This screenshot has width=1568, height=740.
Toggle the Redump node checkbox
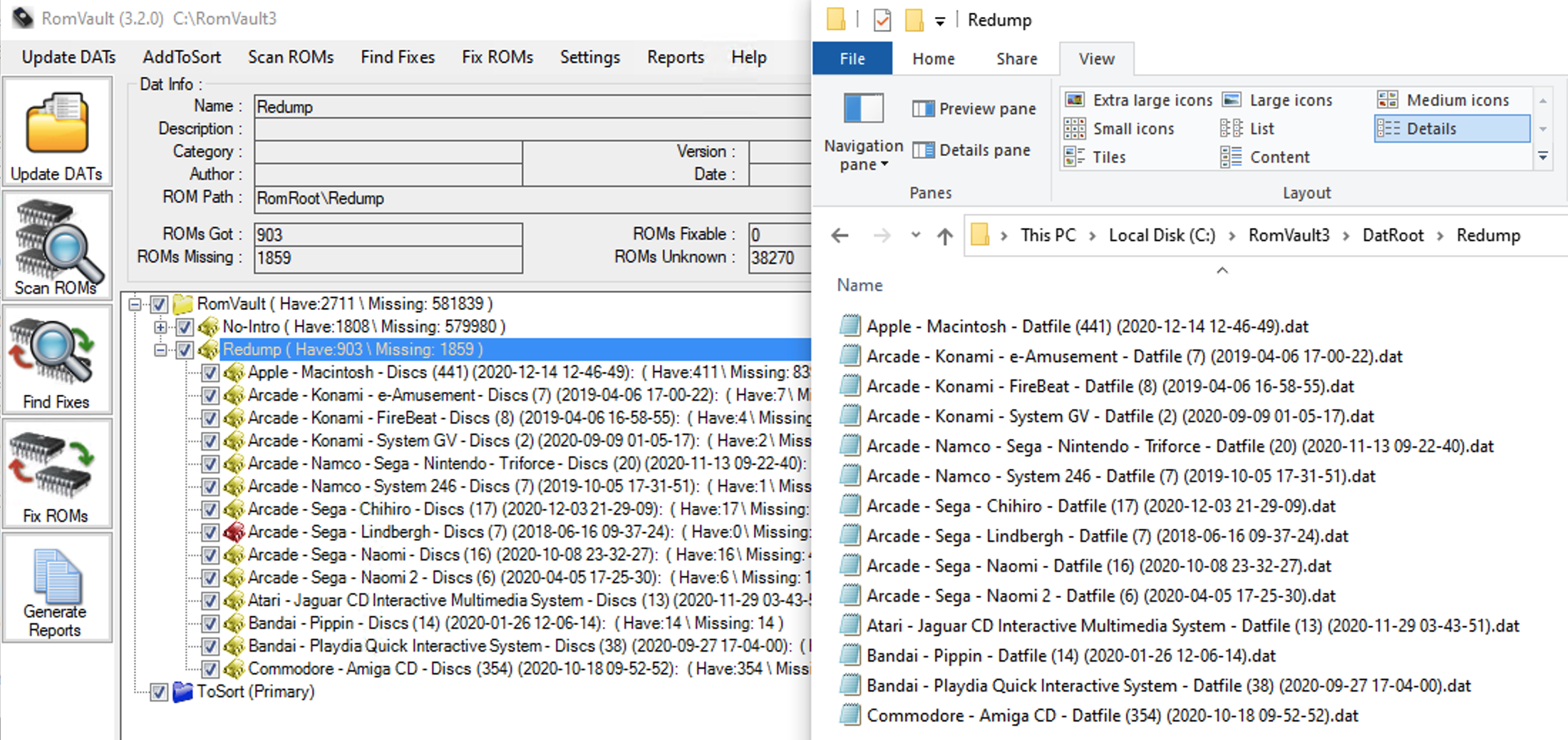point(185,350)
